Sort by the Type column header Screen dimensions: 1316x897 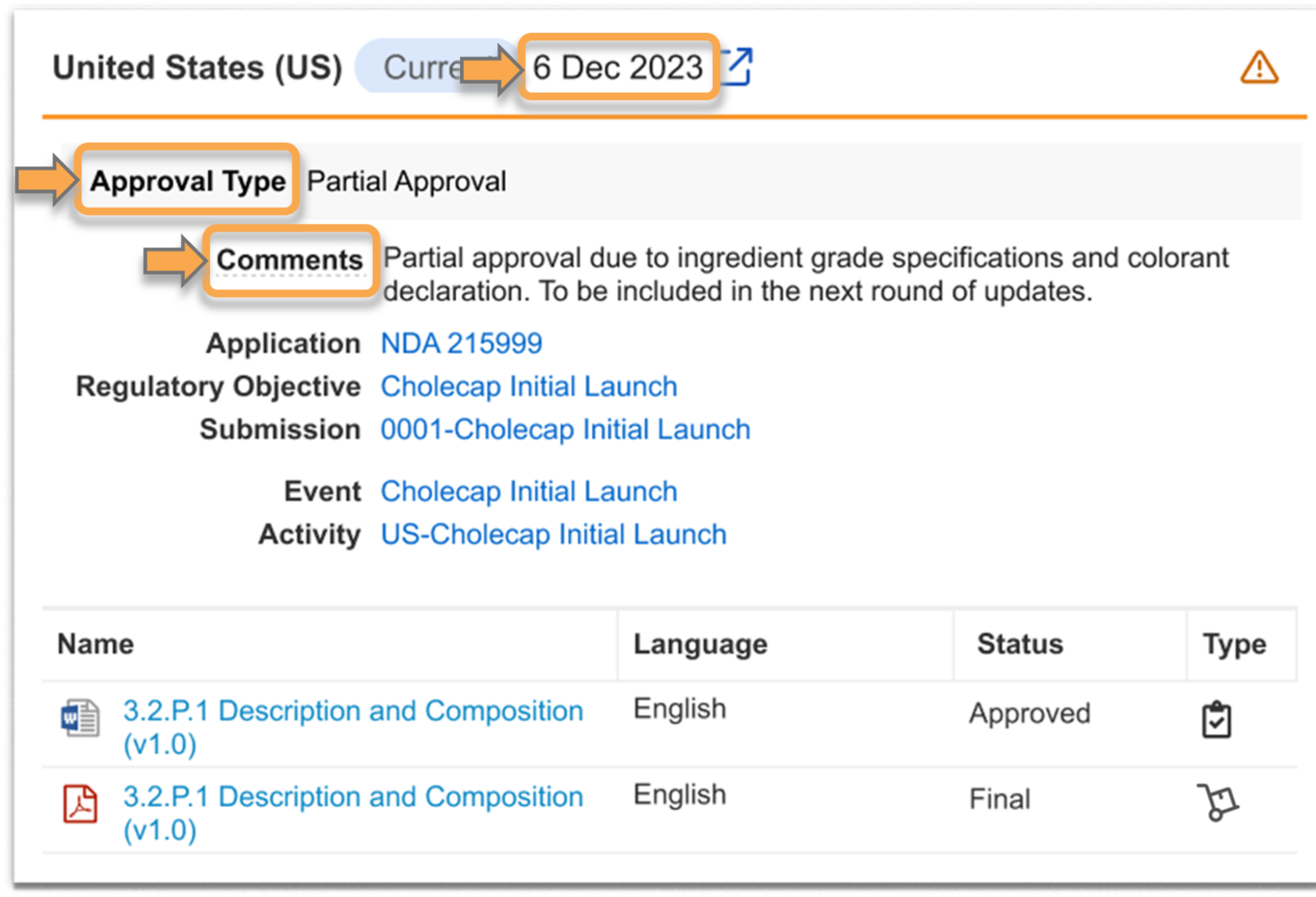click(1234, 643)
